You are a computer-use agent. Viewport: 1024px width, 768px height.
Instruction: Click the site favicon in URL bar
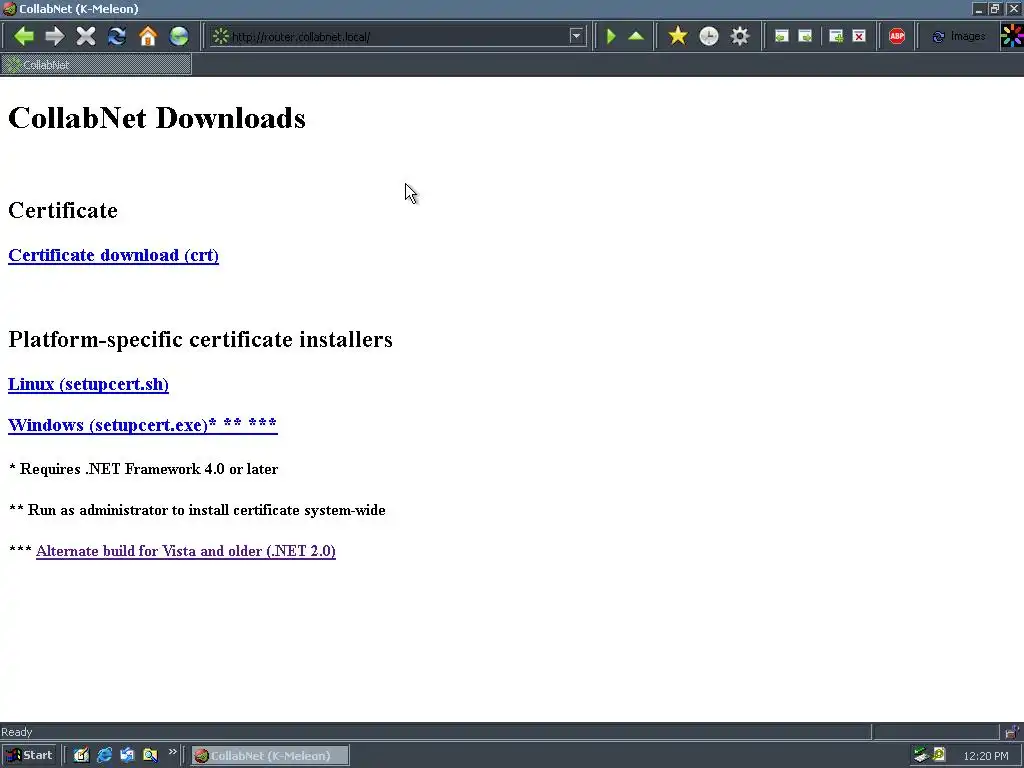pyautogui.click(x=221, y=36)
